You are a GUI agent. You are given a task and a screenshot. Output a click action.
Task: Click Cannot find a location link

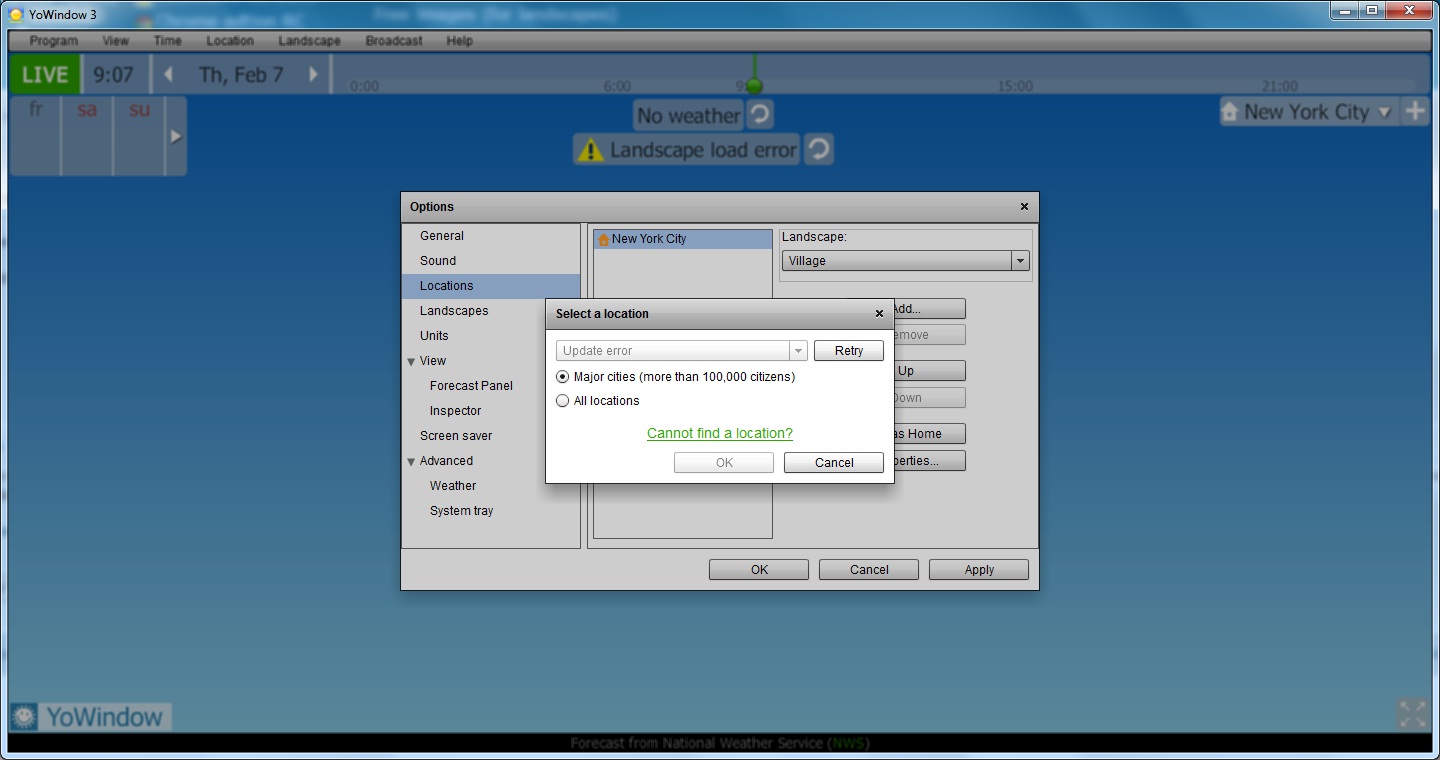(719, 433)
